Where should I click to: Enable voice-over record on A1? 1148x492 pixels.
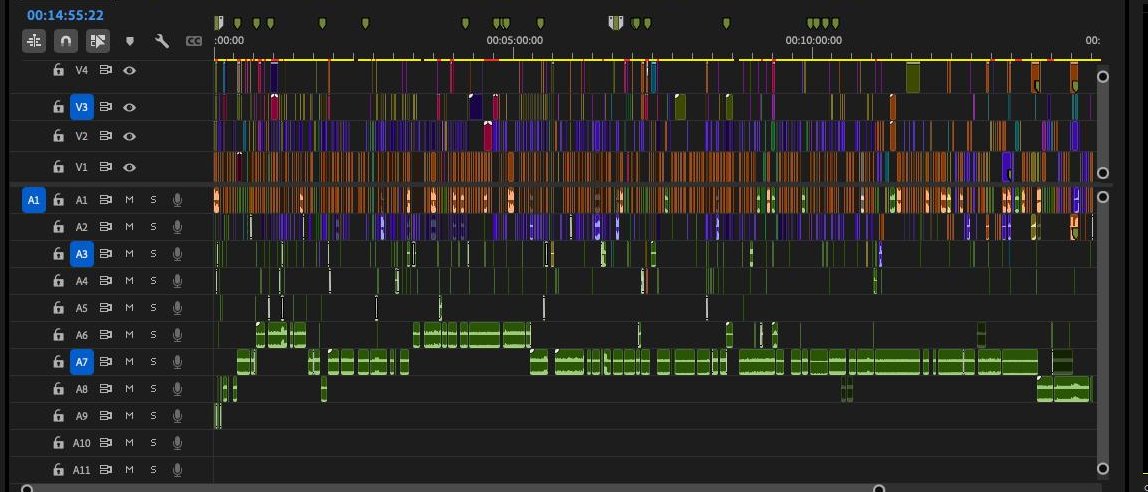[x=177, y=200]
